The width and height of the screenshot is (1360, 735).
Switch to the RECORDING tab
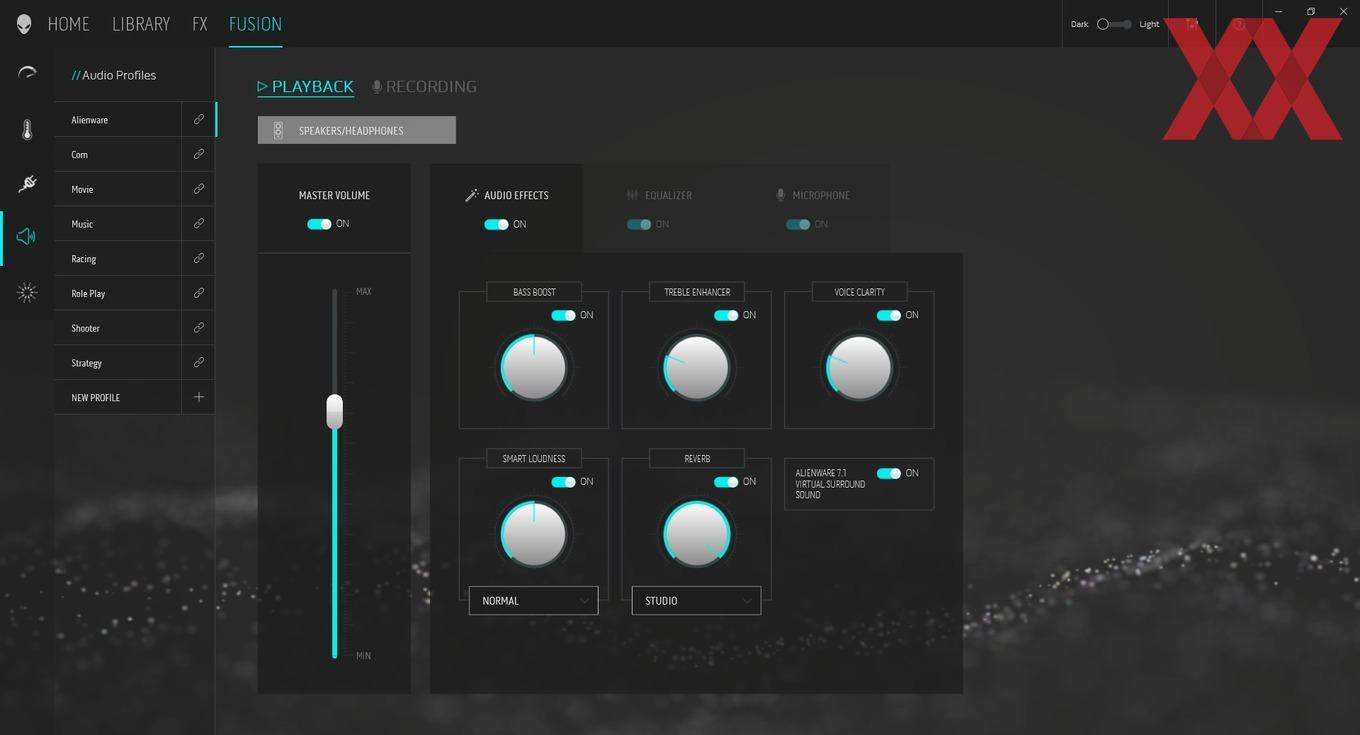click(x=424, y=87)
